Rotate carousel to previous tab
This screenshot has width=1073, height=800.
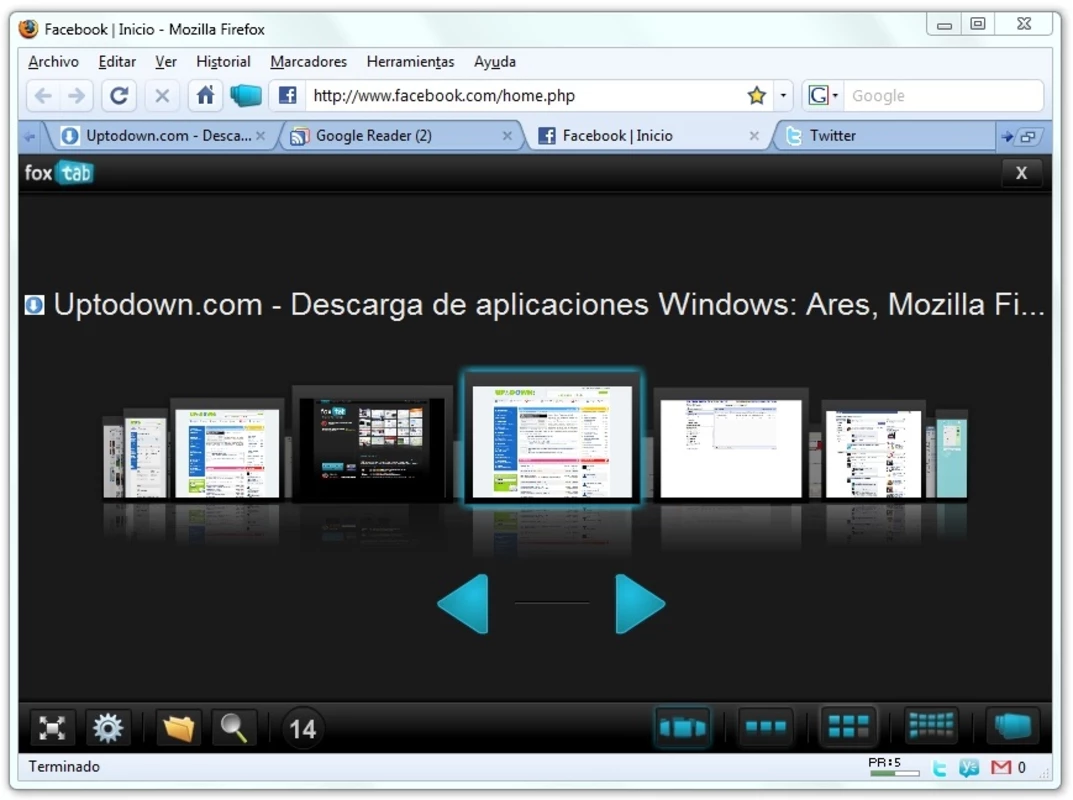click(x=464, y=604)
